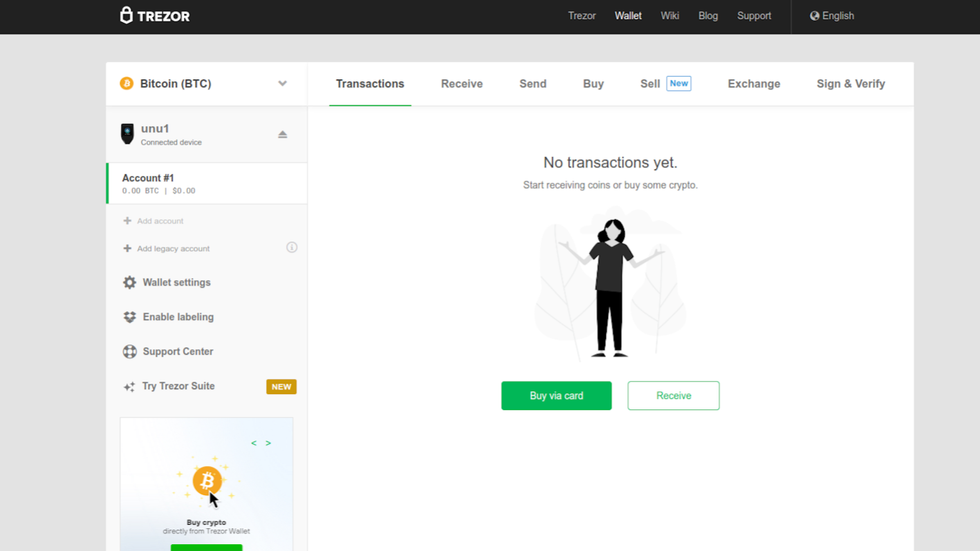Show previous promo banner slide
The image size is (980, 551).
254,443
